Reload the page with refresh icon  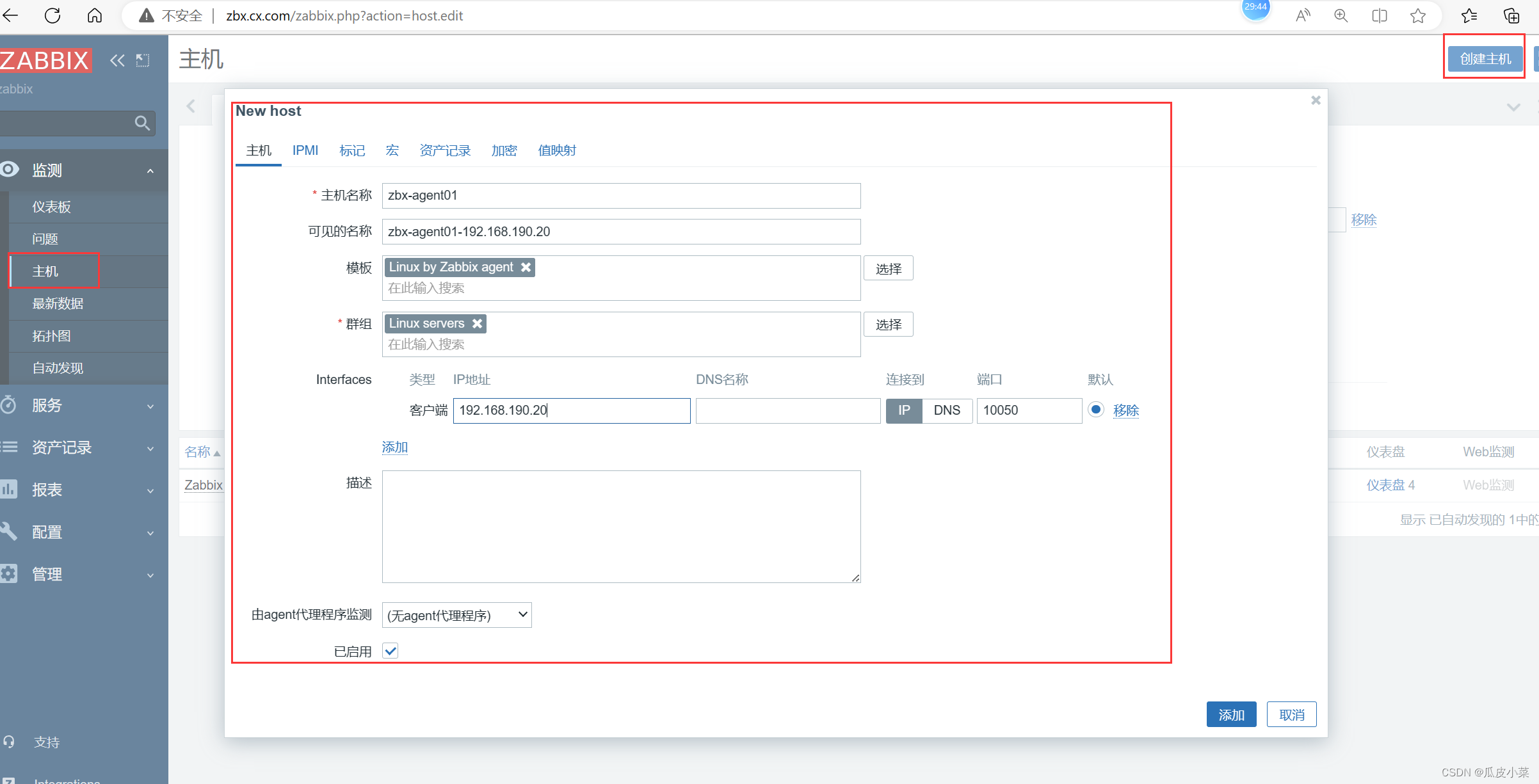point(52,15)
